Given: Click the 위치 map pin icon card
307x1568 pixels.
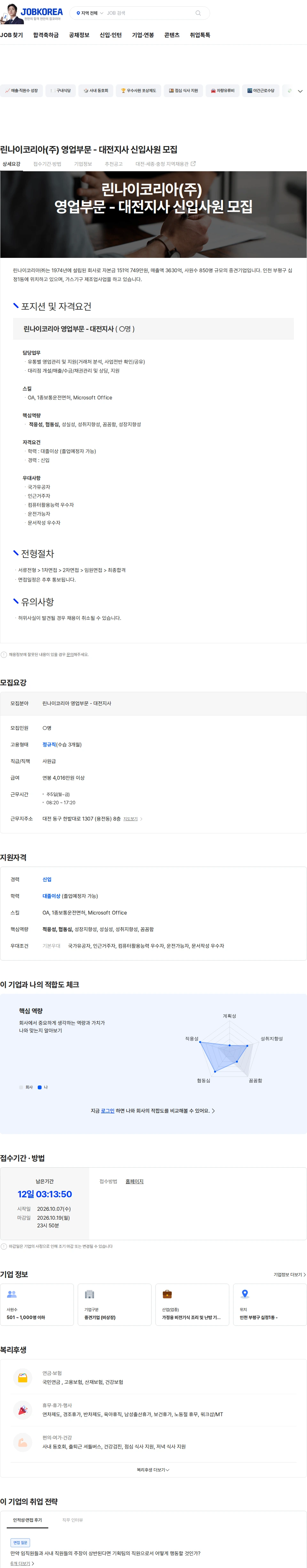Looking at the screenshot, I should pyautogui.click(x=270, y=1305).
